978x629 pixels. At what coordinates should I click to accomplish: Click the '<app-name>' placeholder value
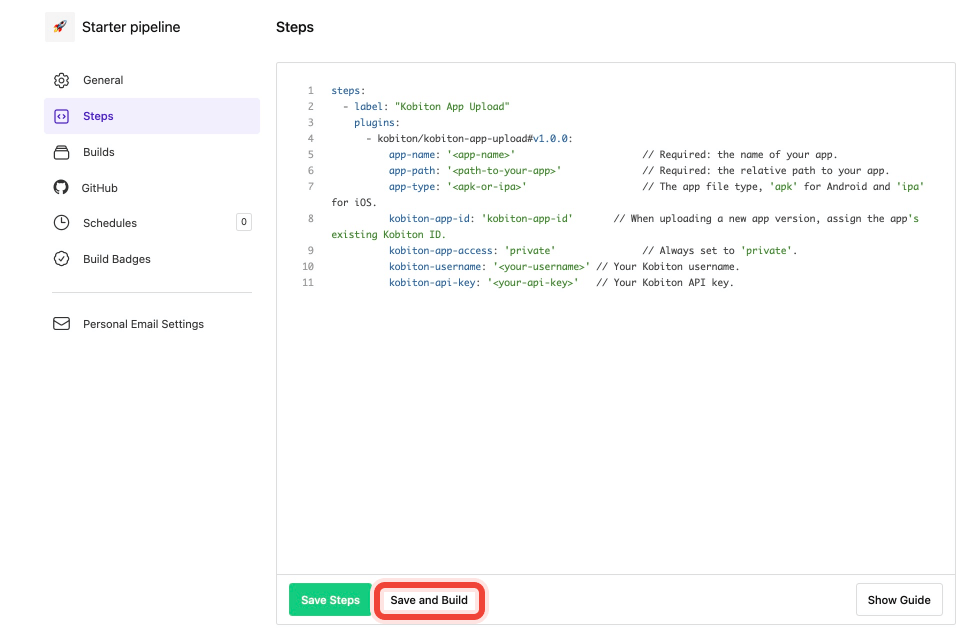pyautogui.click(x=481, y=155)
